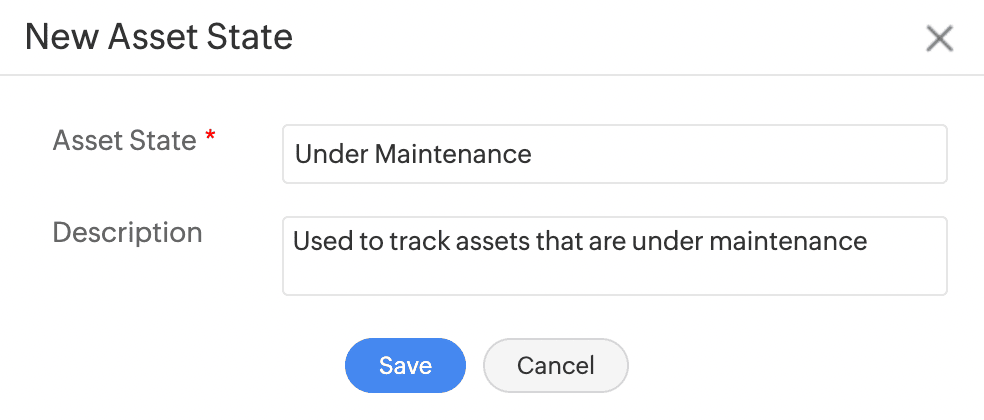Close the New Asset State dialog
The image size is (984, 420).
coord(939,39)
